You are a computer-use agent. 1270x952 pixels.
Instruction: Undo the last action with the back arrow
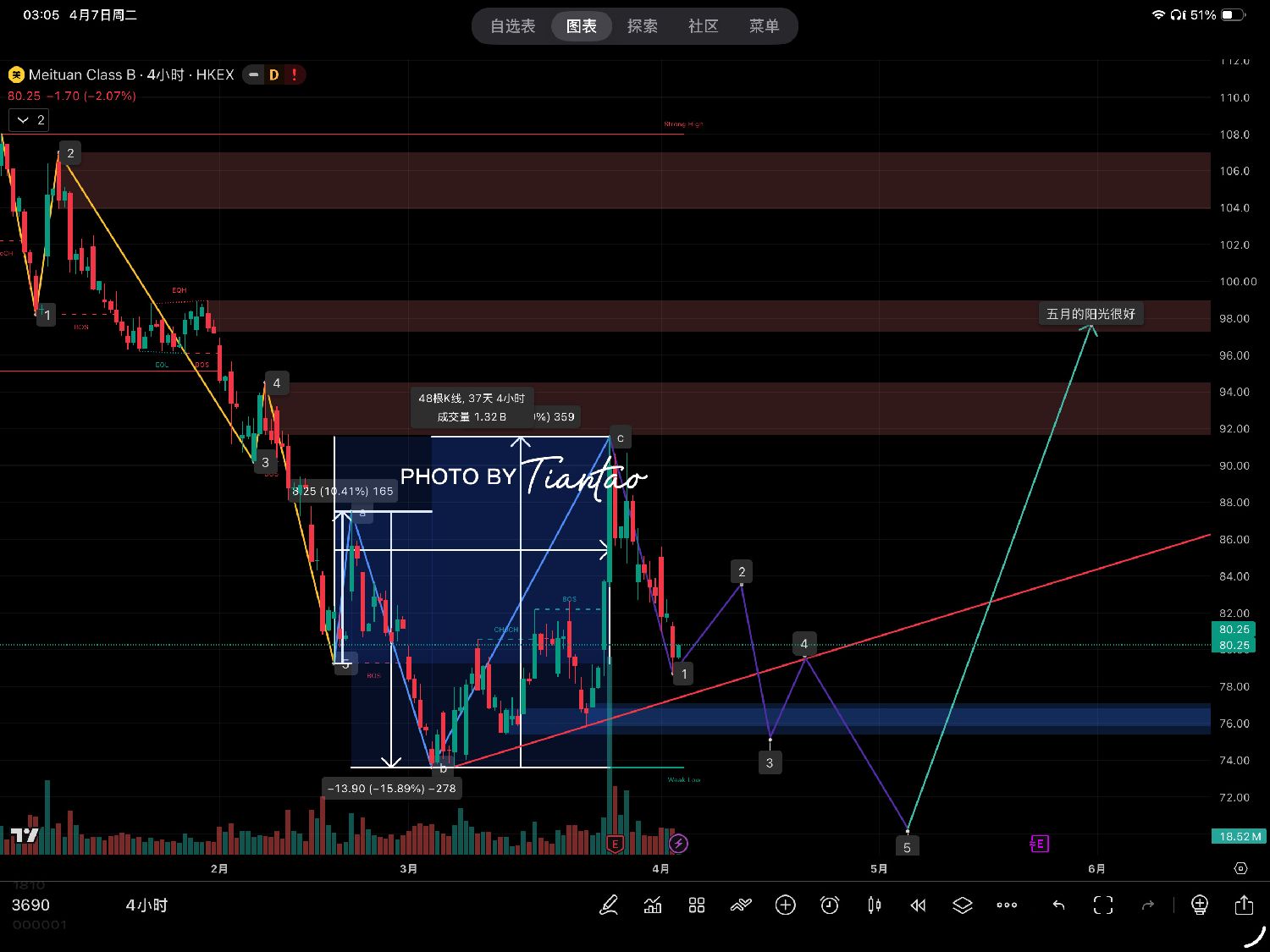1058,905
